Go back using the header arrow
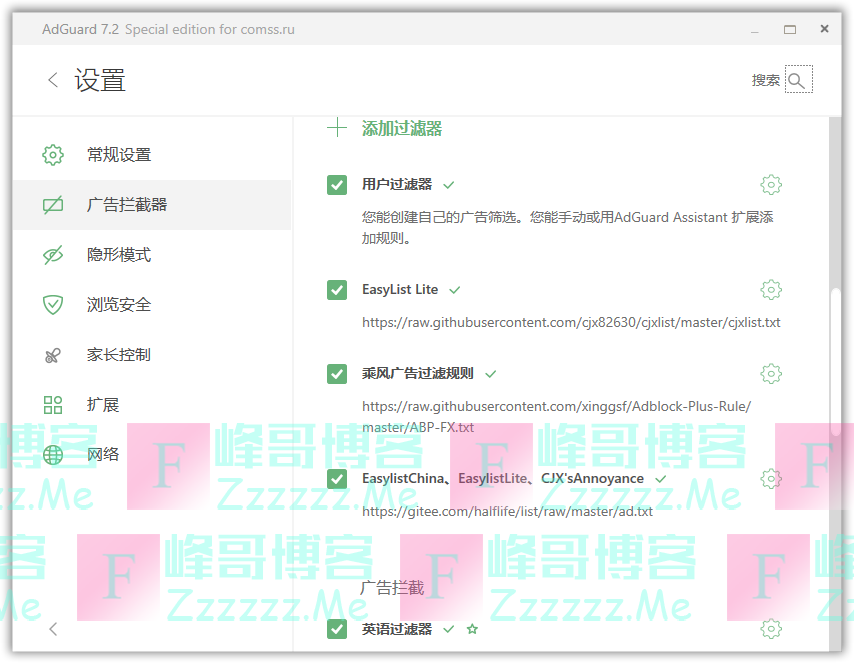The image size is (854, 664). 53,80
